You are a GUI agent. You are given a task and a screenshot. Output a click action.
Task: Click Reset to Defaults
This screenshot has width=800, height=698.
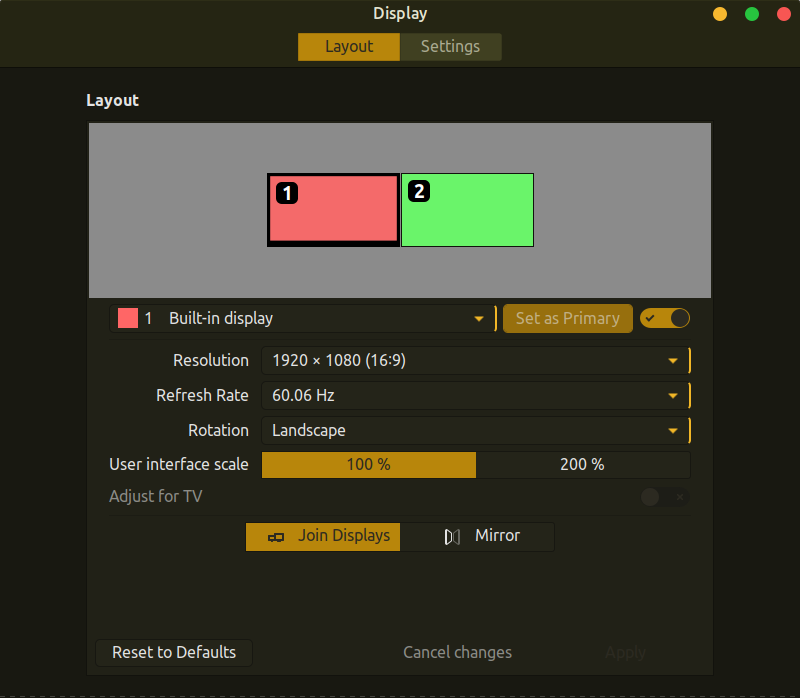tap(174, 653)
